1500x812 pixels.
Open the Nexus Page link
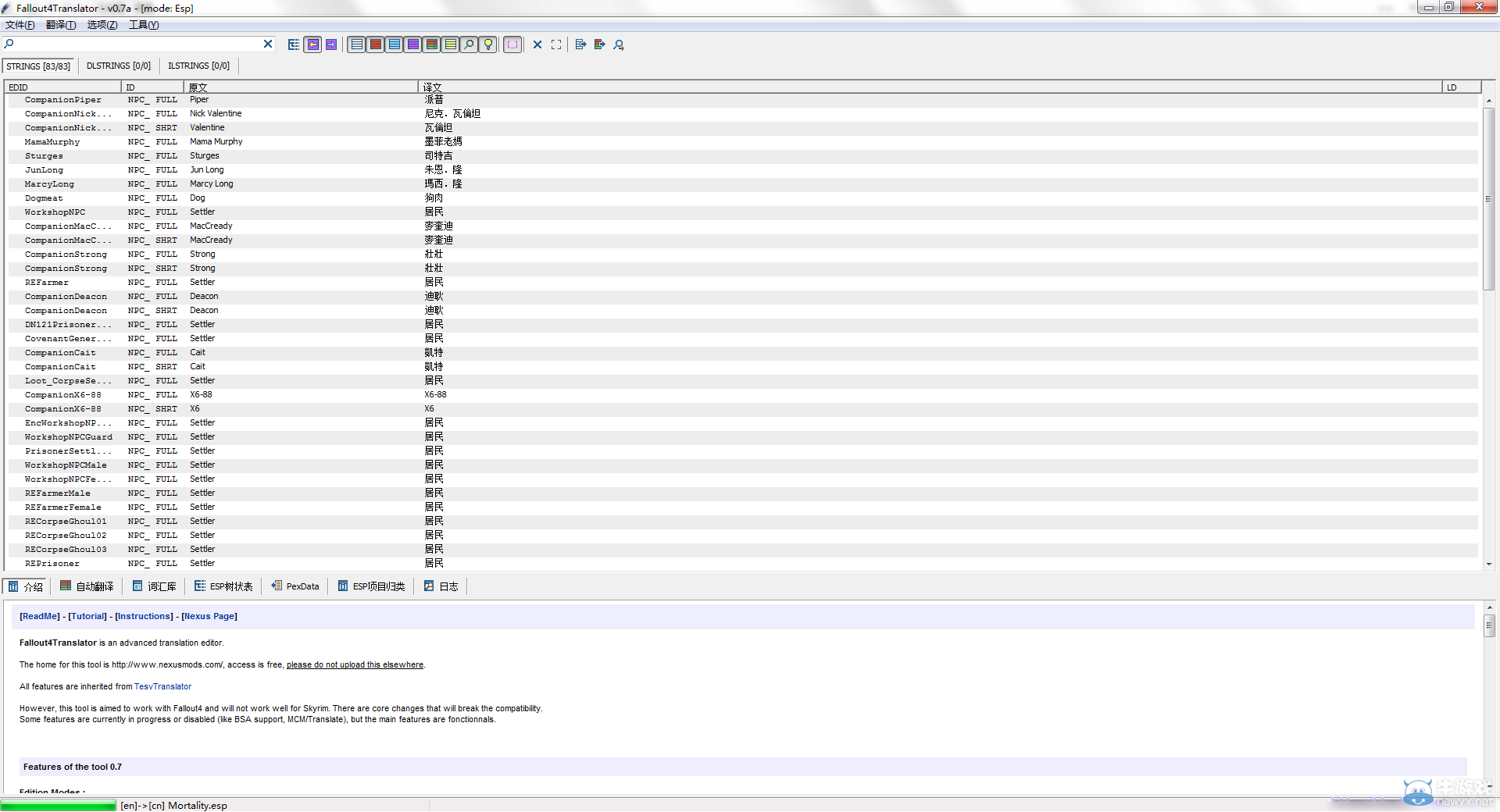click(x=209, y=616)
